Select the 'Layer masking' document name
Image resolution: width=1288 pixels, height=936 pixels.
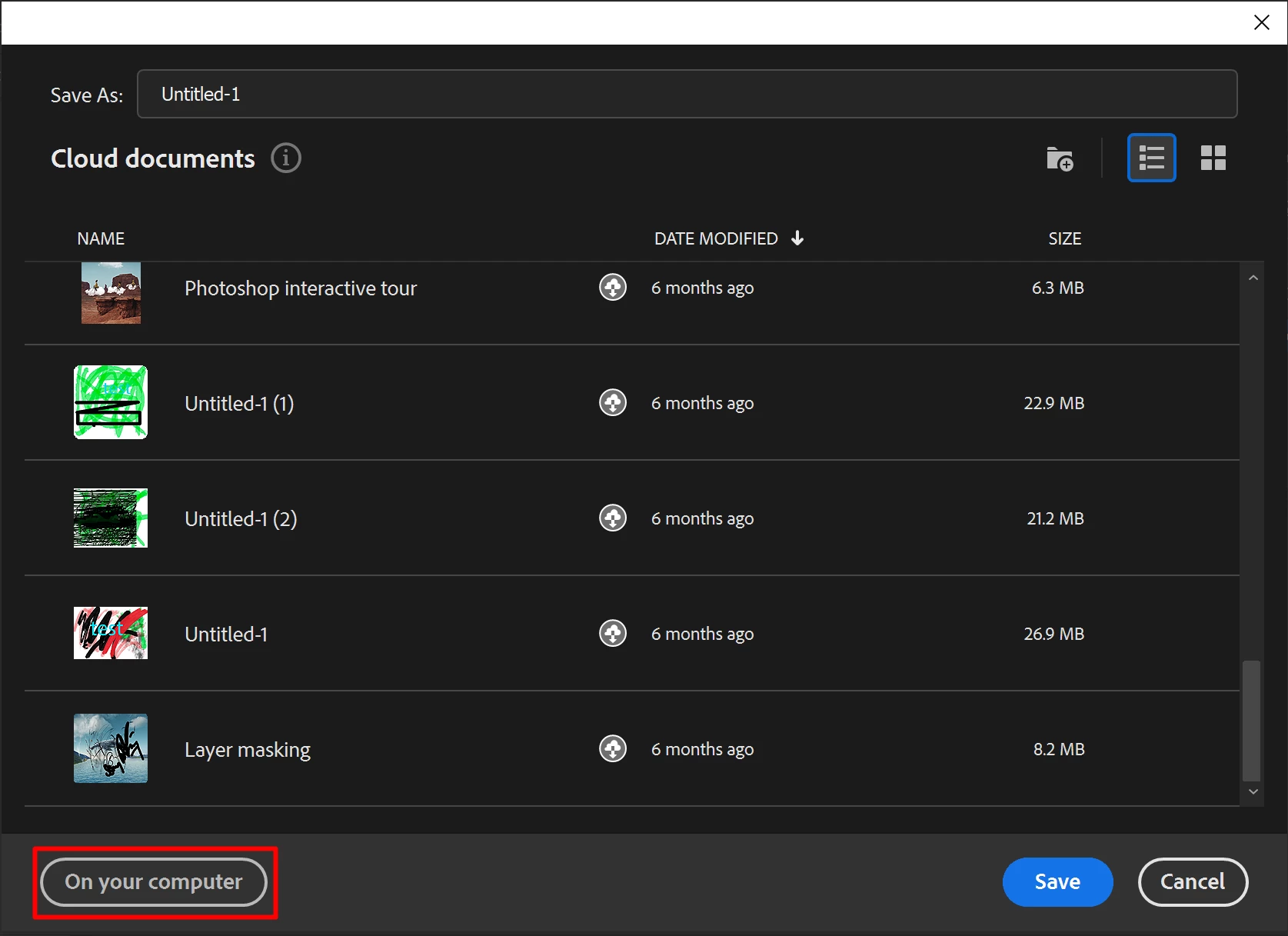(x=248, y=750)
